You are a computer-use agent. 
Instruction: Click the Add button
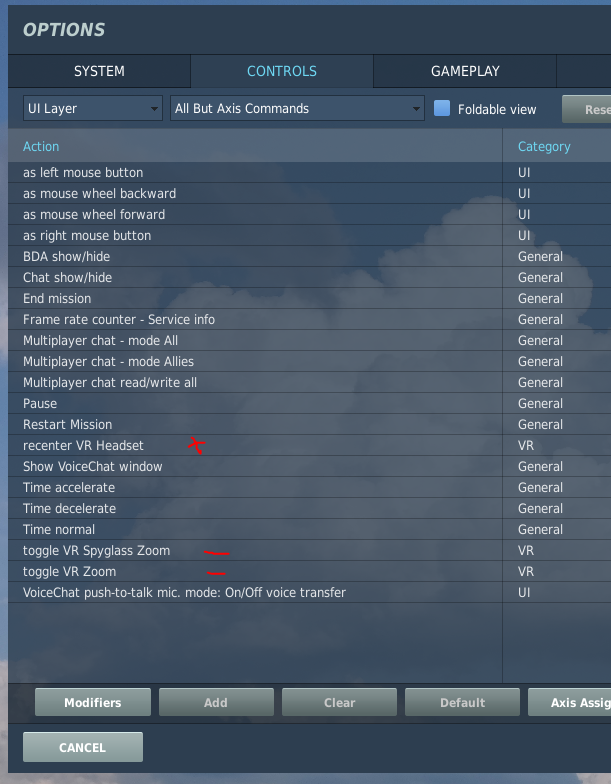[216, 702]
